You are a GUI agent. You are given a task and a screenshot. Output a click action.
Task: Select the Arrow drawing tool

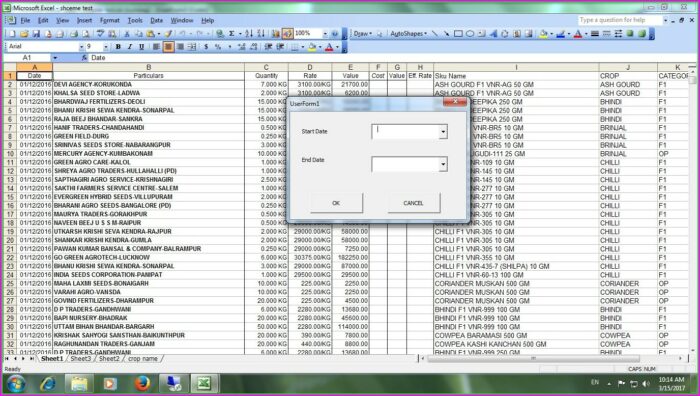(446, 33)
